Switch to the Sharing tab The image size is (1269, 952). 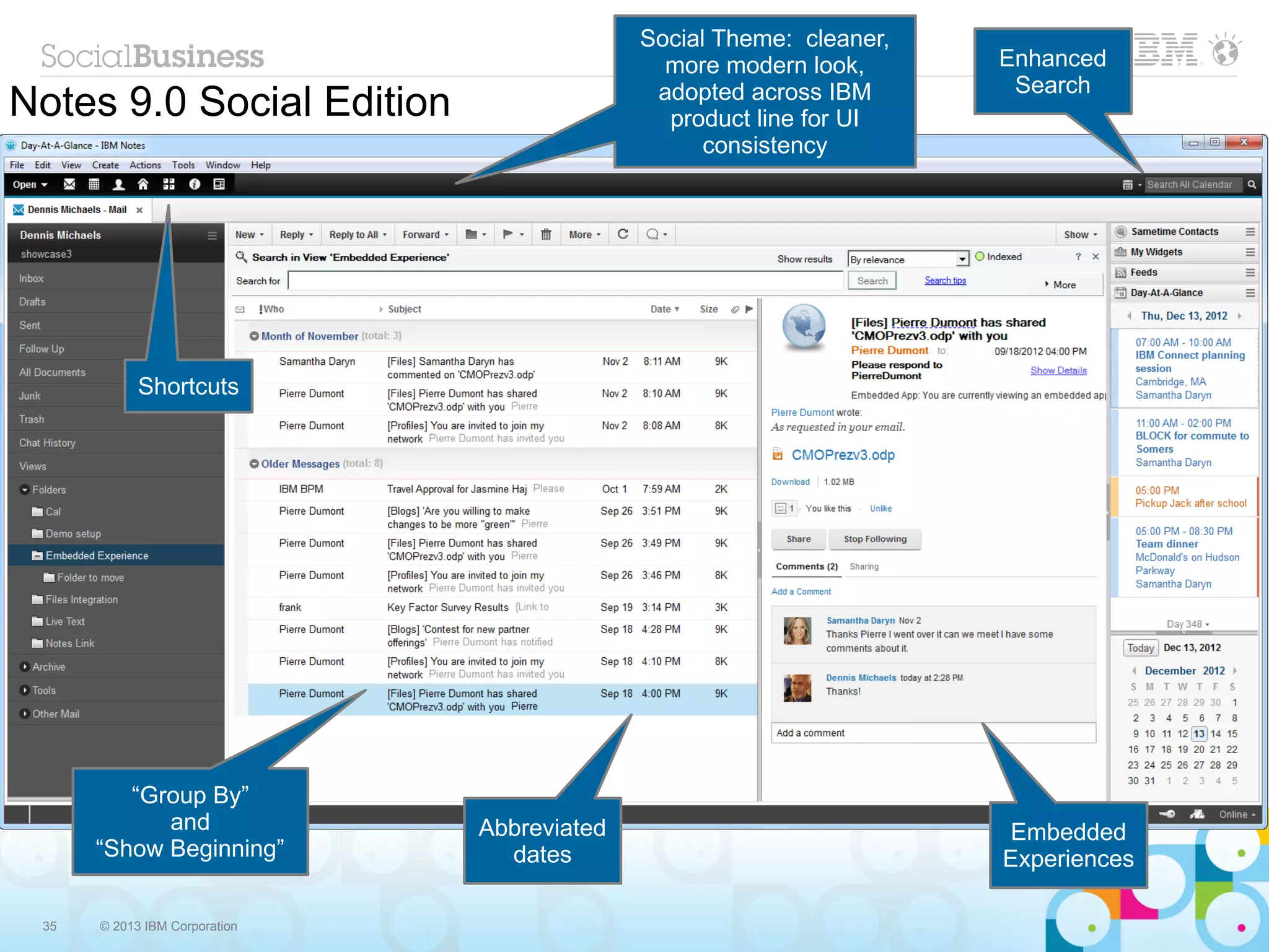864,566
